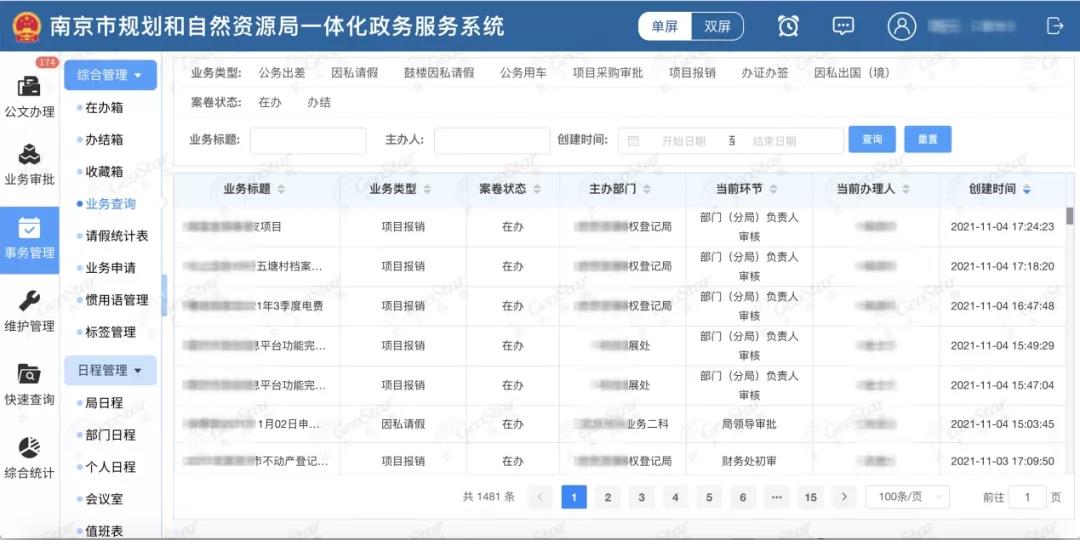Click the alarm clock icon in header
Viewport: 1080px width, 540px height.
[x=788, y=27]
